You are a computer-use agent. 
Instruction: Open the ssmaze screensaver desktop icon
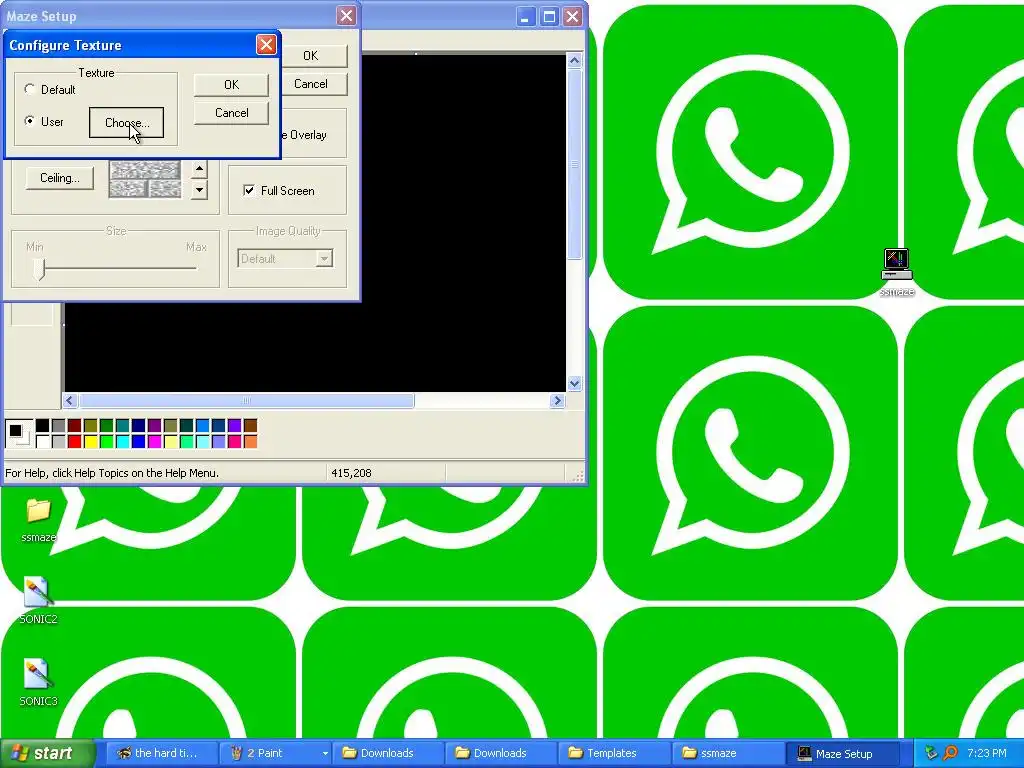click(897, 272)
